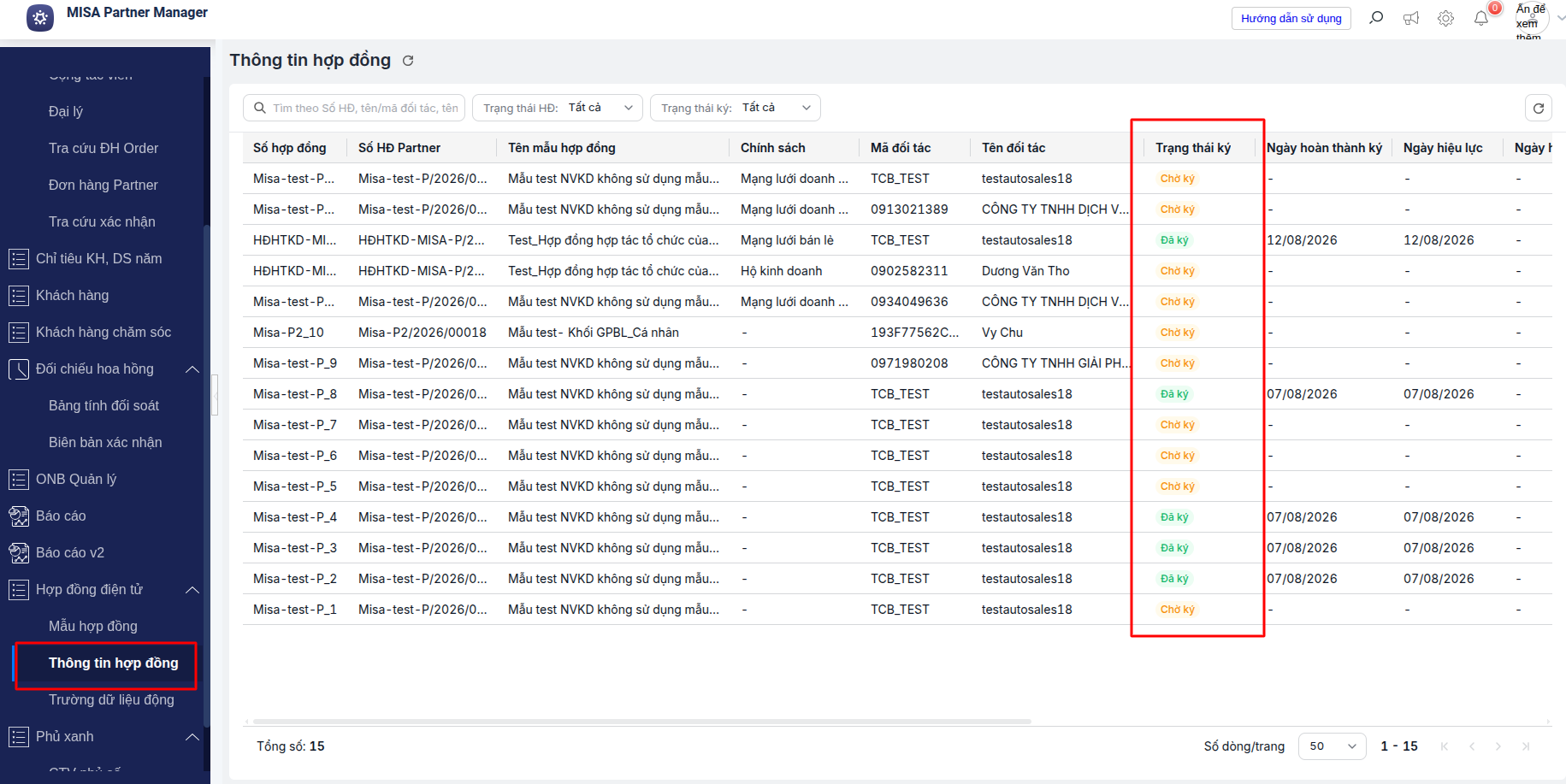Click Misa-P2/2026/00018 partner contract cell
This screenshot has height=784, width=1566.
point(423,333)
